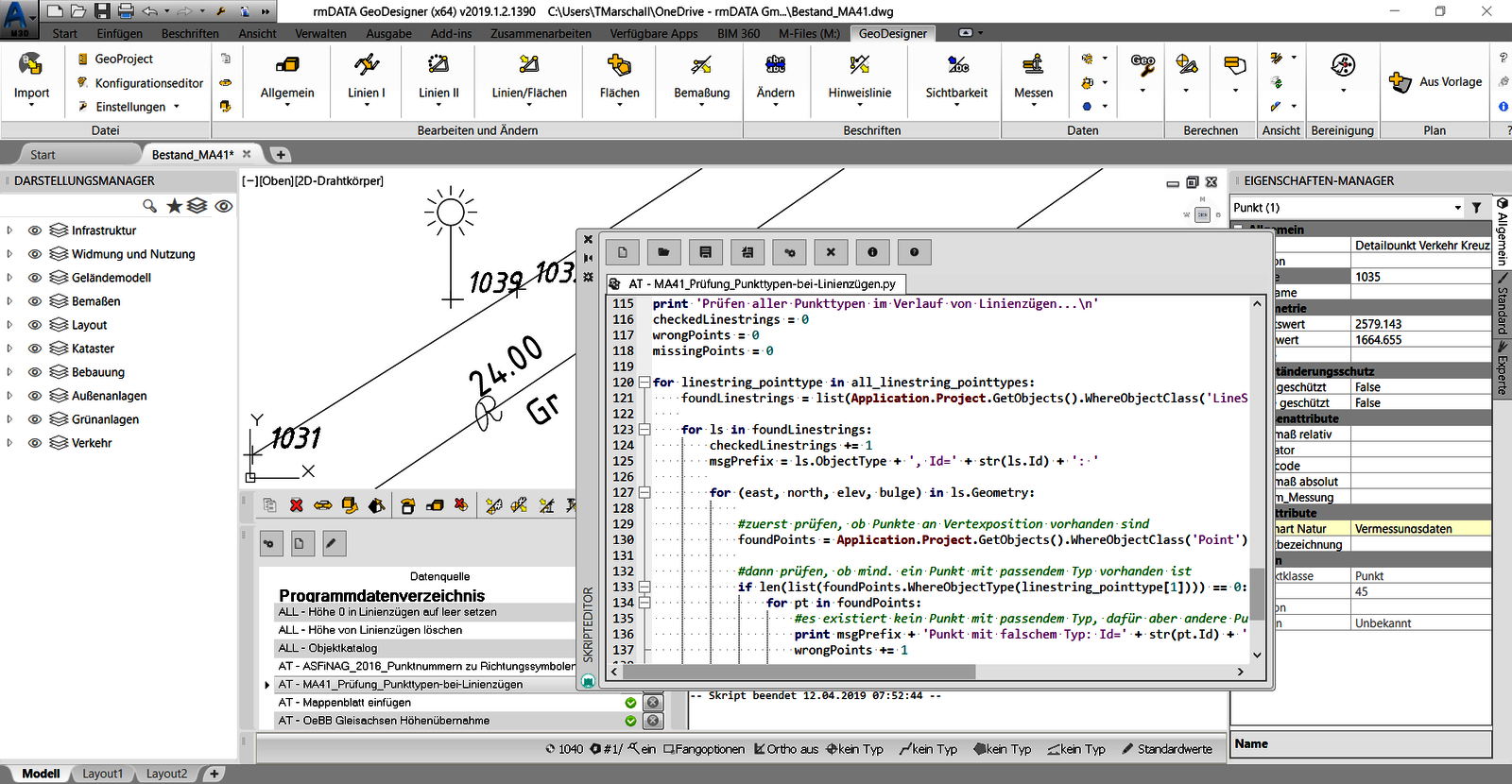Hide the Kataster layer via eye icon
The image size is (1512, 784).
(35, 349)
